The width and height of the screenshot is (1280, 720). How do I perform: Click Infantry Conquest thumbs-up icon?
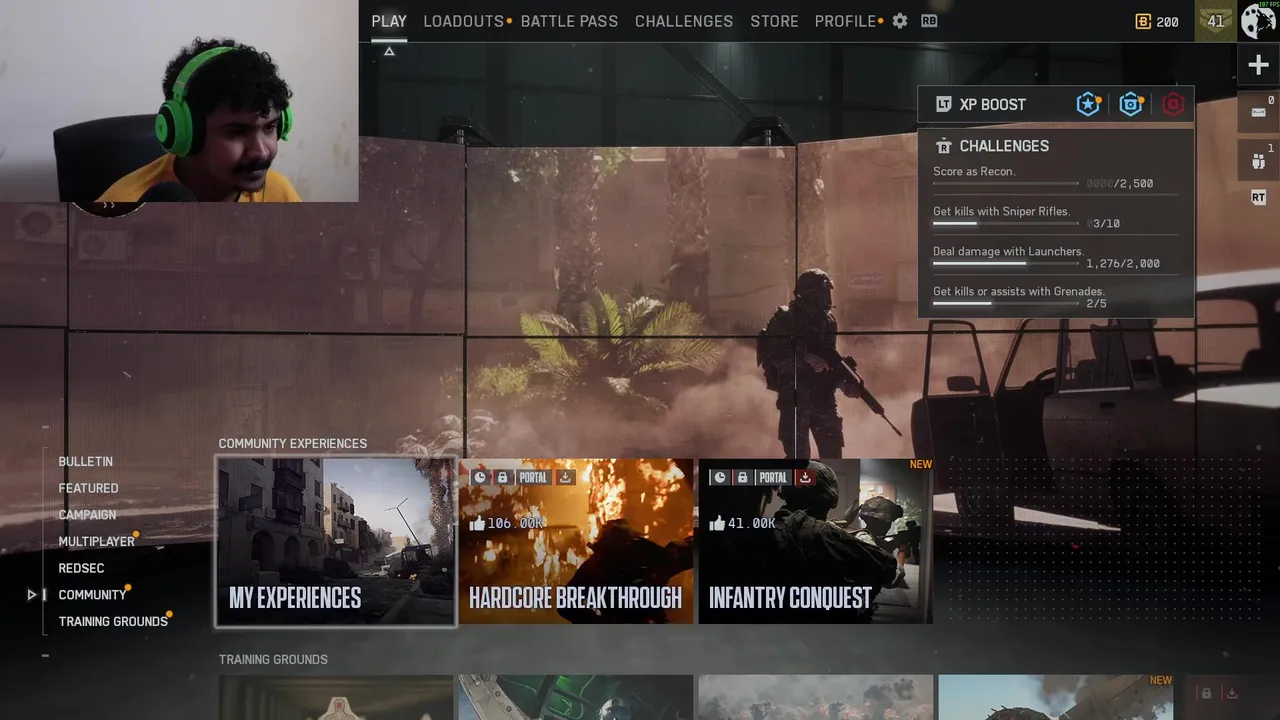coord(717,523)
